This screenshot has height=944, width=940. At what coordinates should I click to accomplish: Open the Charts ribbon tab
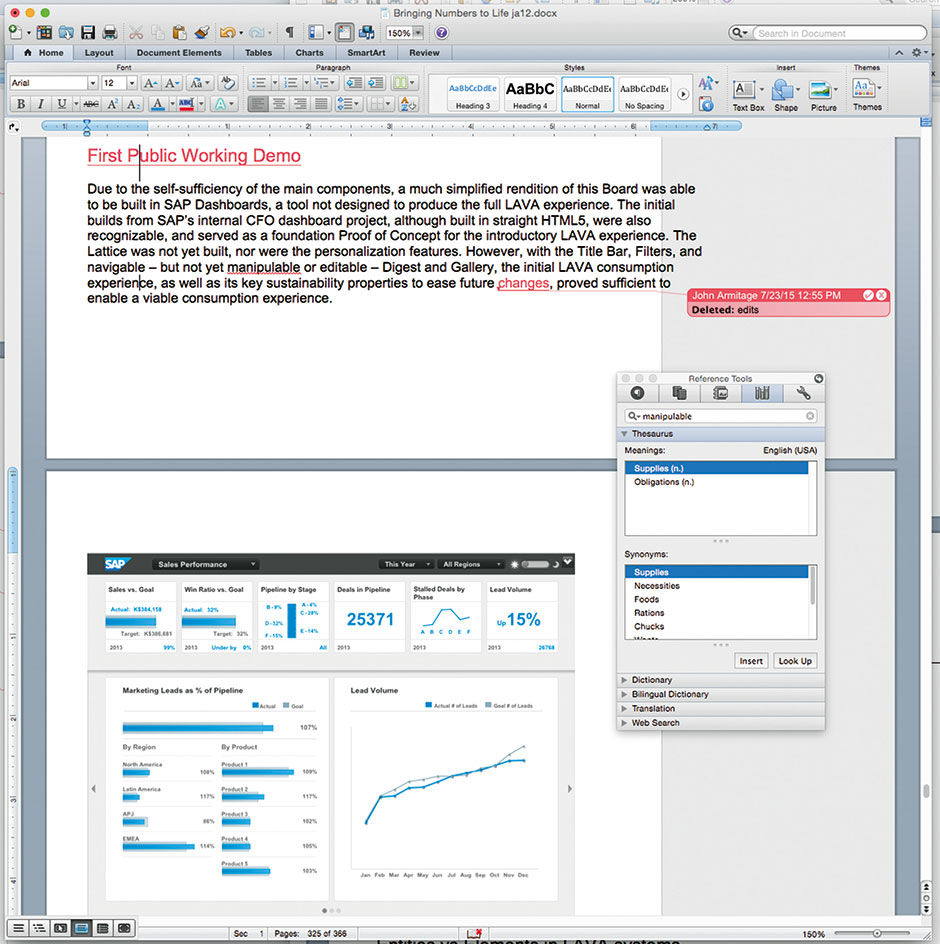(x=310, y=53)
